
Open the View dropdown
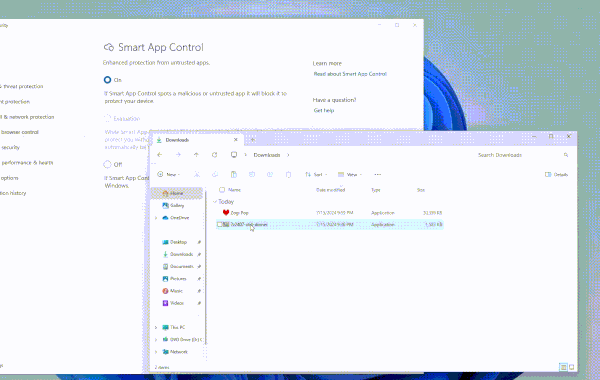[x=350, y=175]
